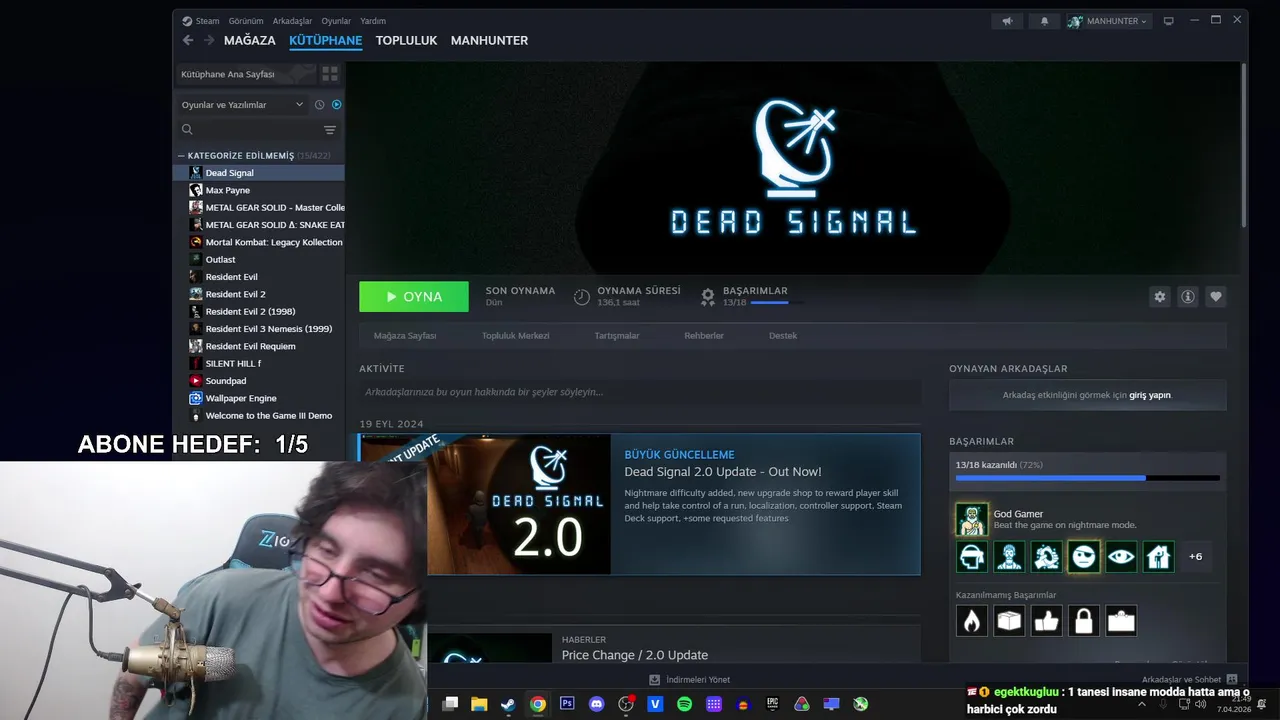This screenshot has width=1280, height=720.
Task: Open the announcements megaphone icon
Action: point(1008,21)
